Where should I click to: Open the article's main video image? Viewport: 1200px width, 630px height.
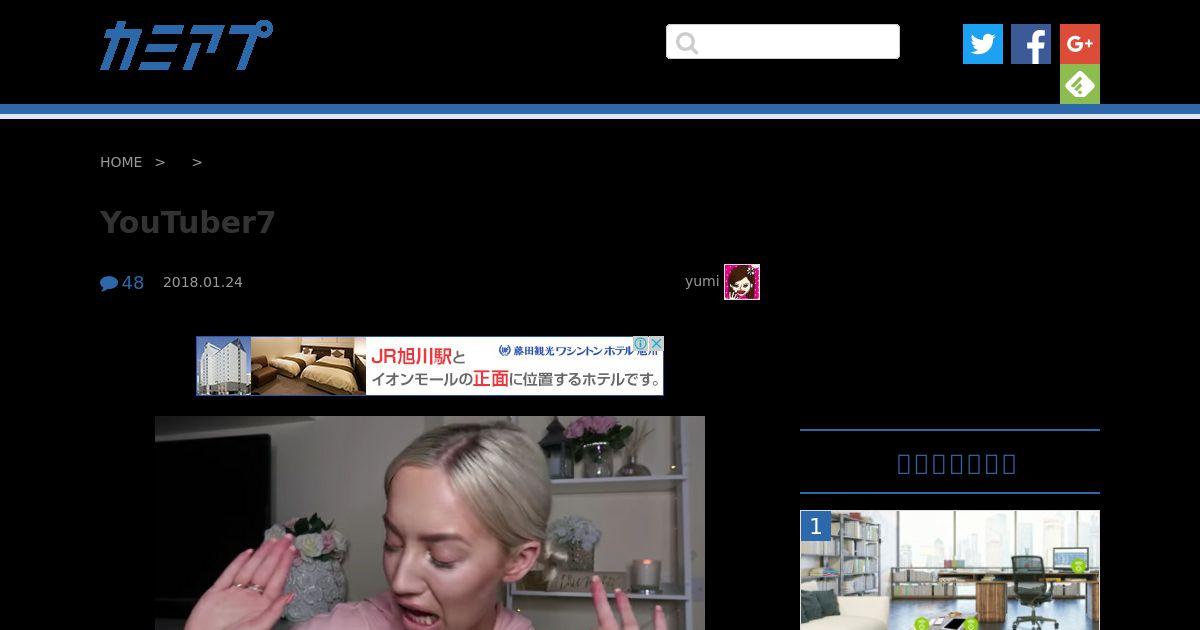coord(430,523)
